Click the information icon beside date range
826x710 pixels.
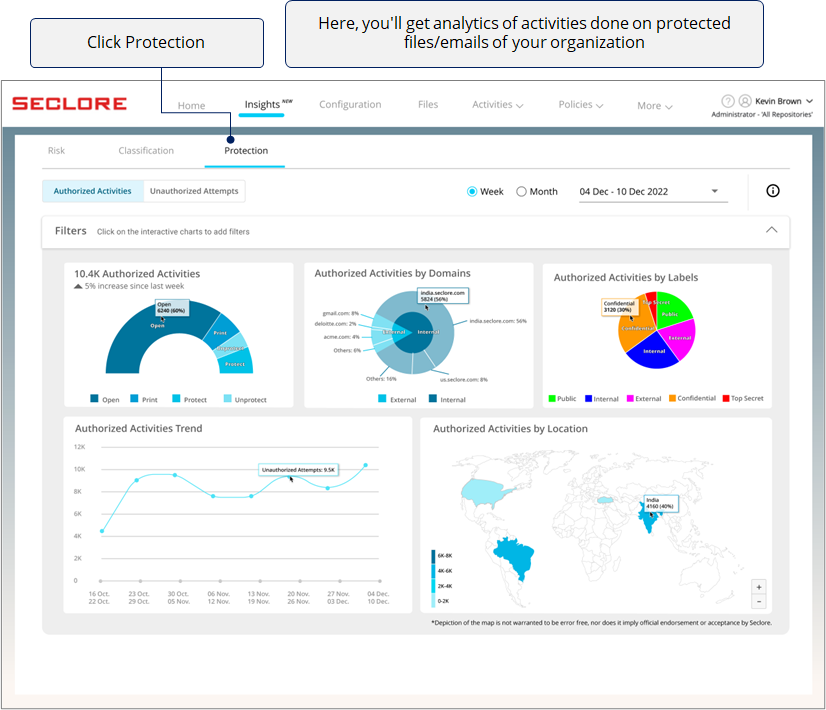point(772,191)
